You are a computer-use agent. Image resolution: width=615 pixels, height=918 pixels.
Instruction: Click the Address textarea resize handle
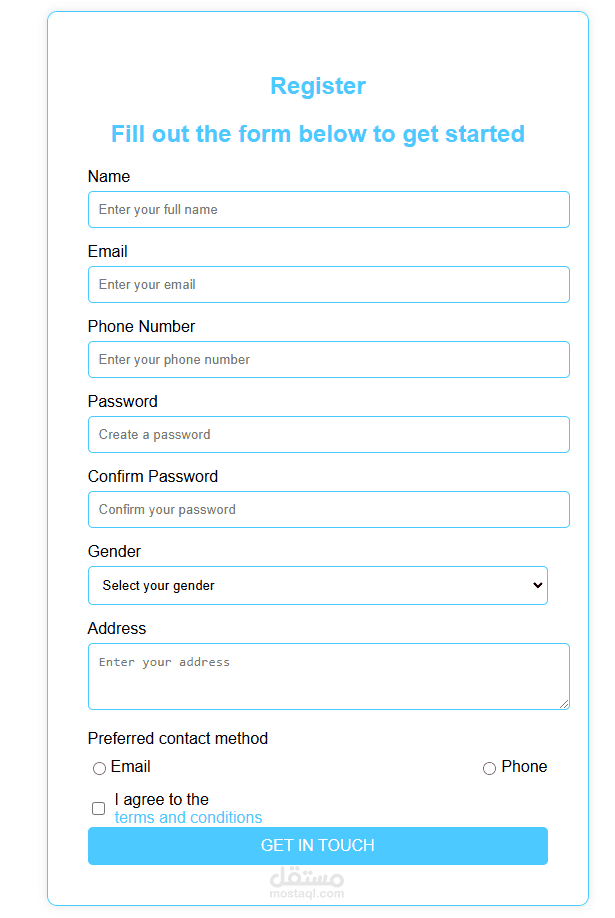(x=564, y=704)
